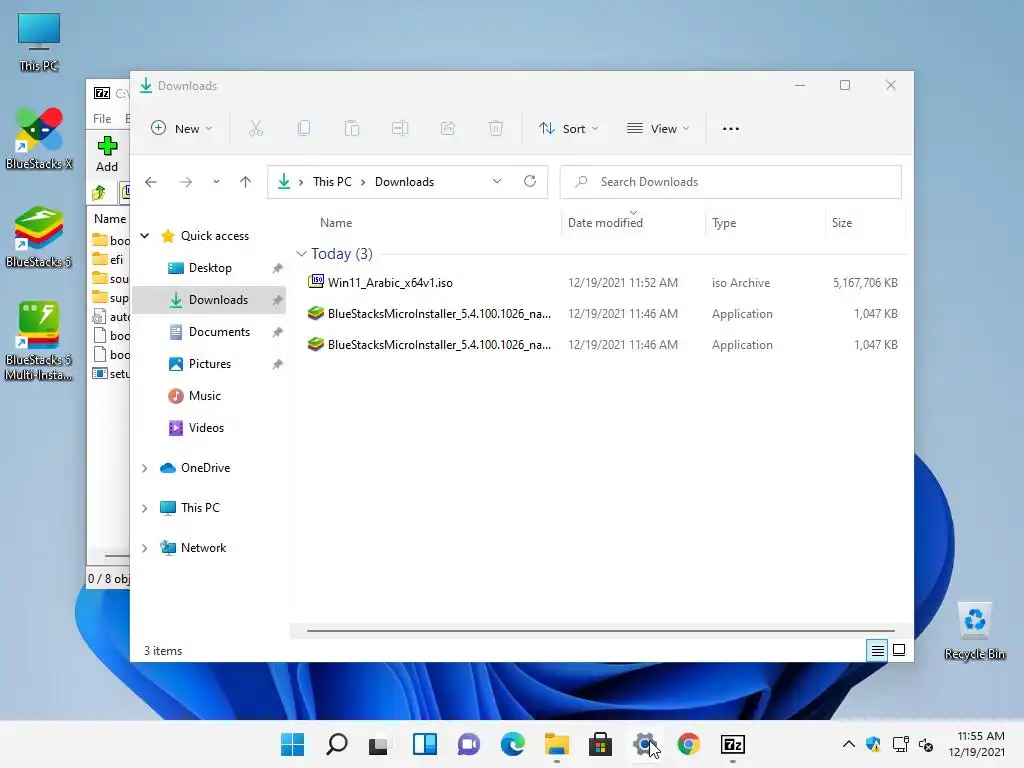Select Desktop in Quick access
Viewport: 1024px width, 768px height.
tap(209, 268)
